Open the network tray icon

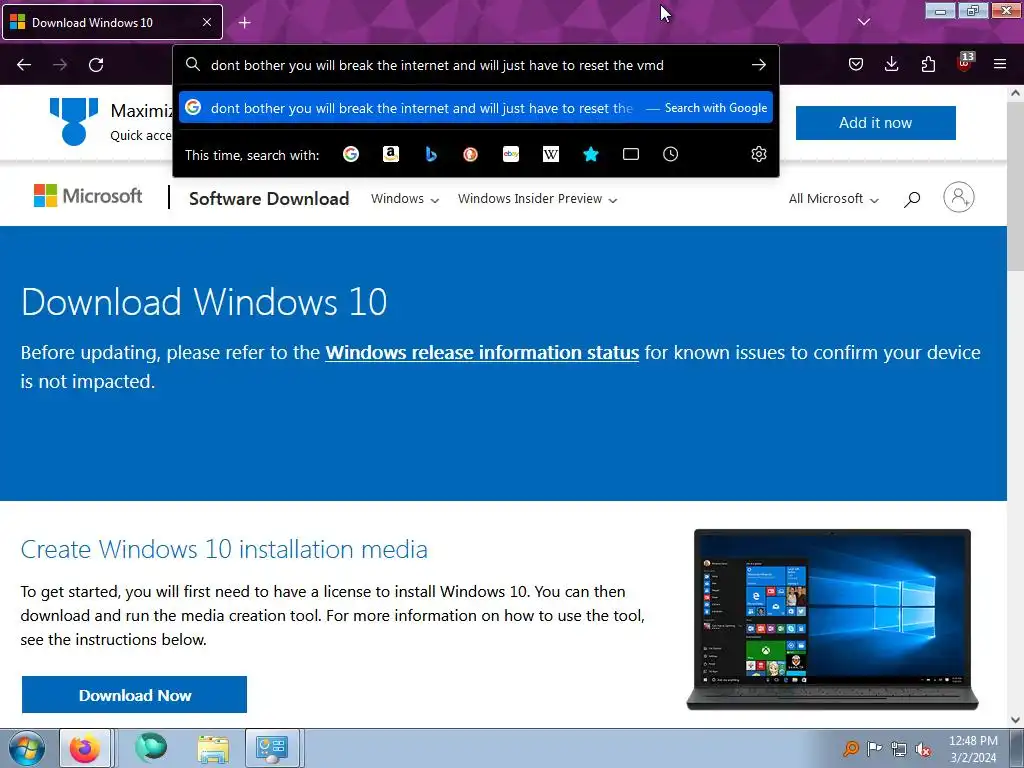[899, 749]
